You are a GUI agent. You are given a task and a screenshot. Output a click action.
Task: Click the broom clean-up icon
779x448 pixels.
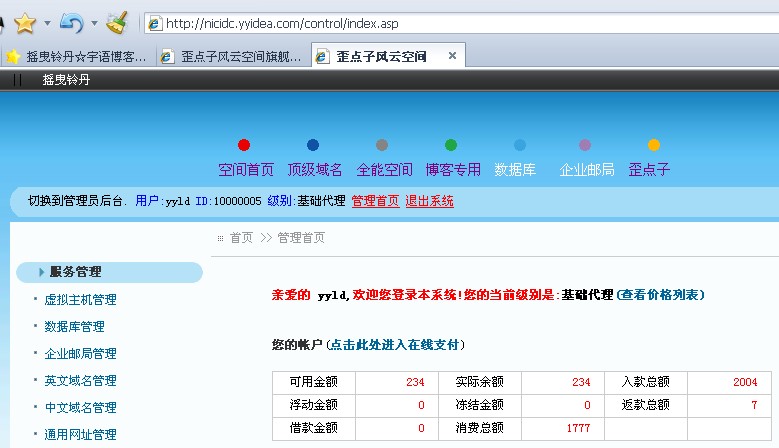[117, 23]
